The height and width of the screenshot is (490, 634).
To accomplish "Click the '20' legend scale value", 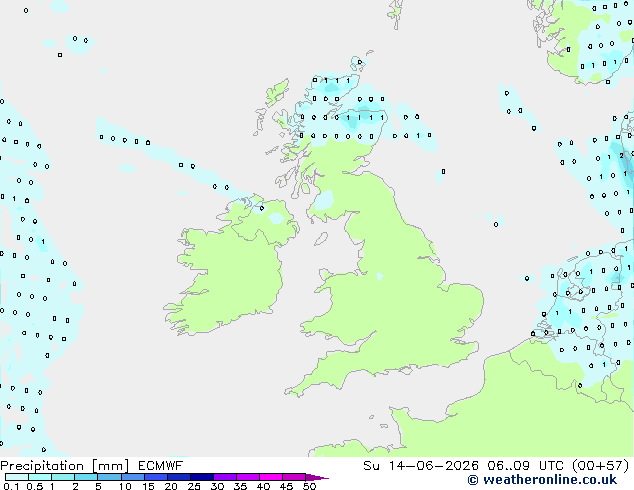I will tap(171, 486).
